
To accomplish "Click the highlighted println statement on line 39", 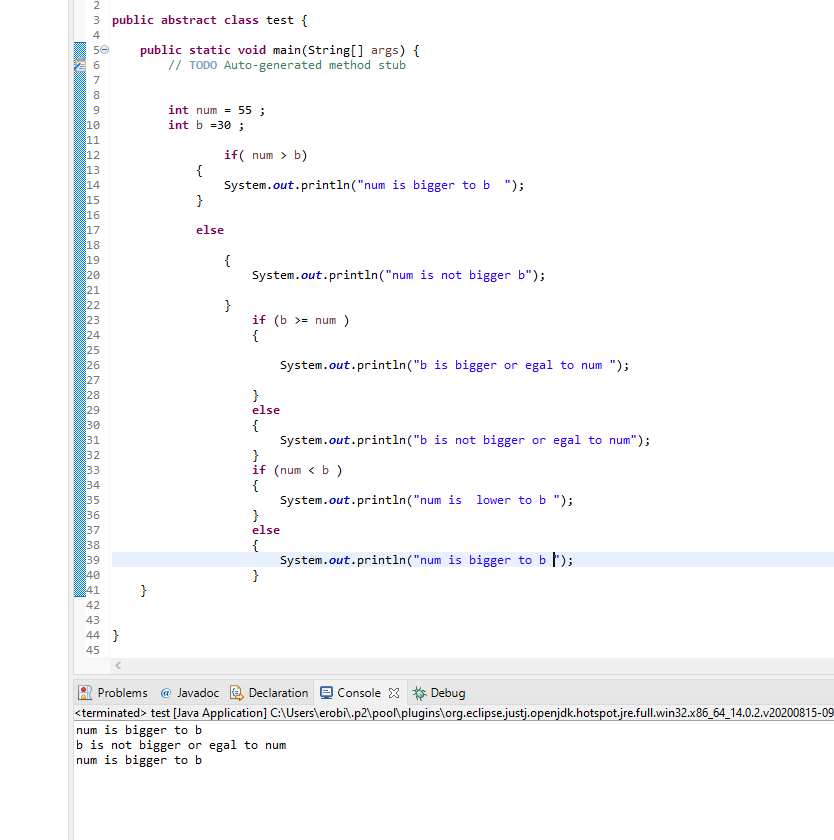I will coord(426,560).
